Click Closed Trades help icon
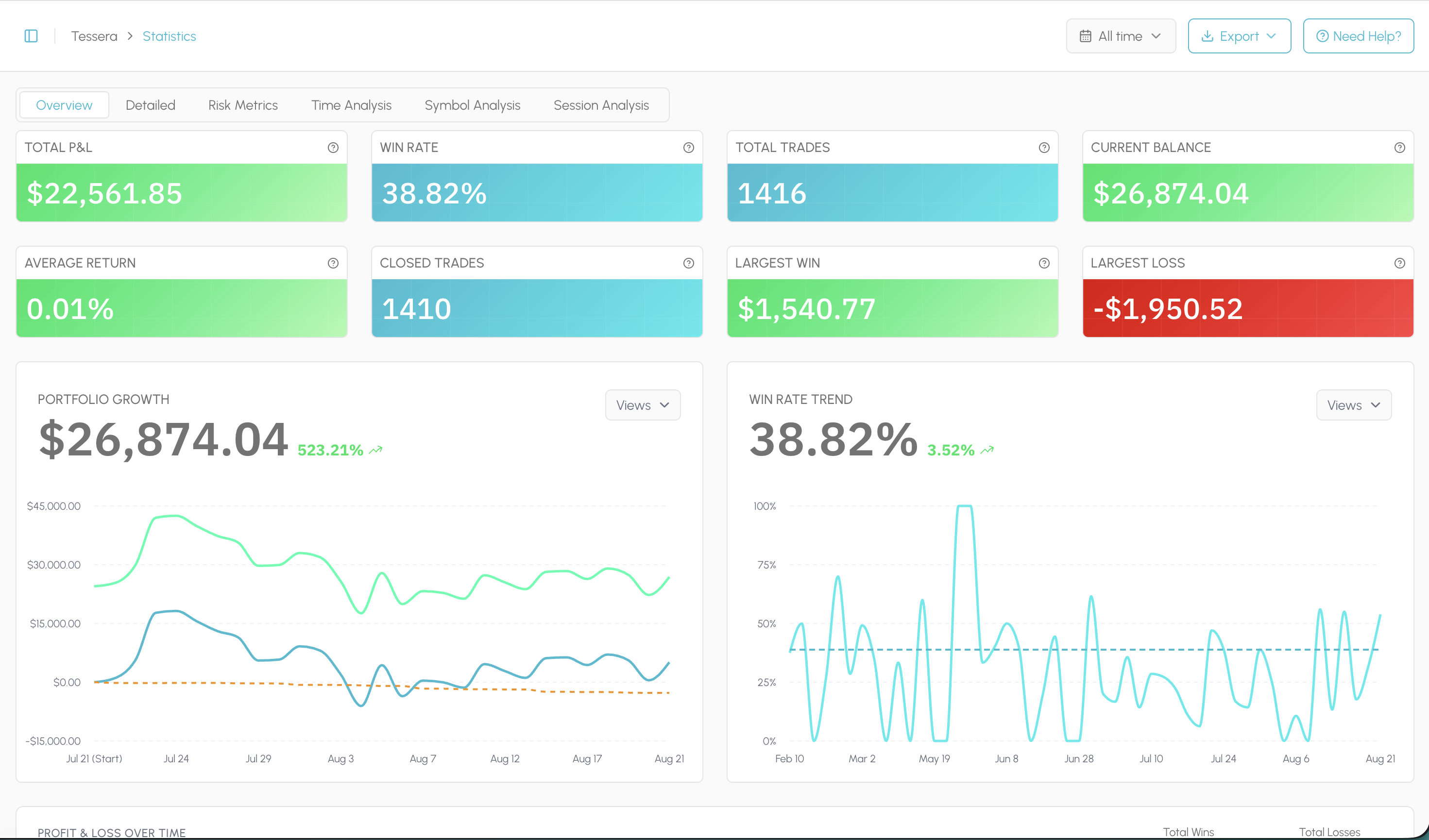The height and width of the screenshot is (840, 1429). [x=688, y=263]
